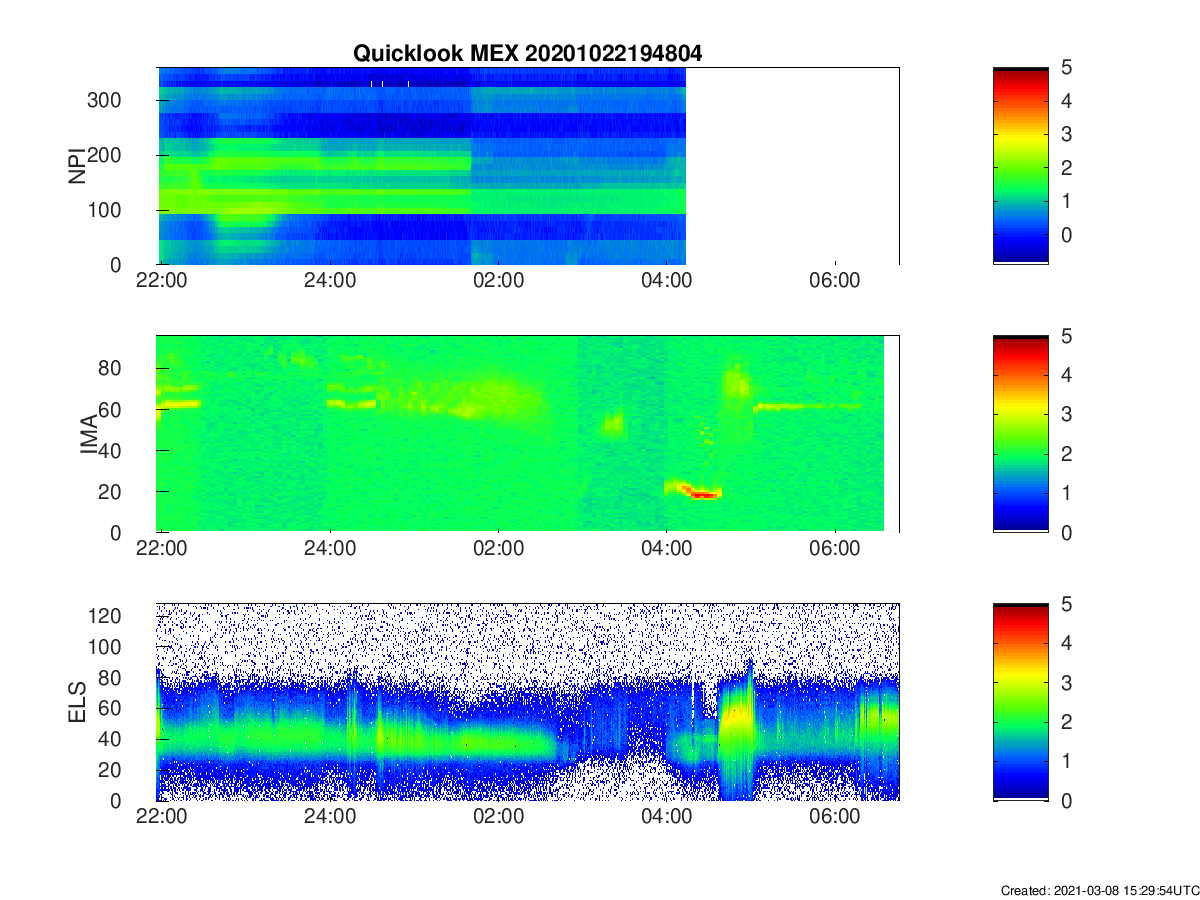Click the 04:00 tick under IMA plot
This screenshot has width=1200, height=900.
pyautogui.click(x=667, y=549)
